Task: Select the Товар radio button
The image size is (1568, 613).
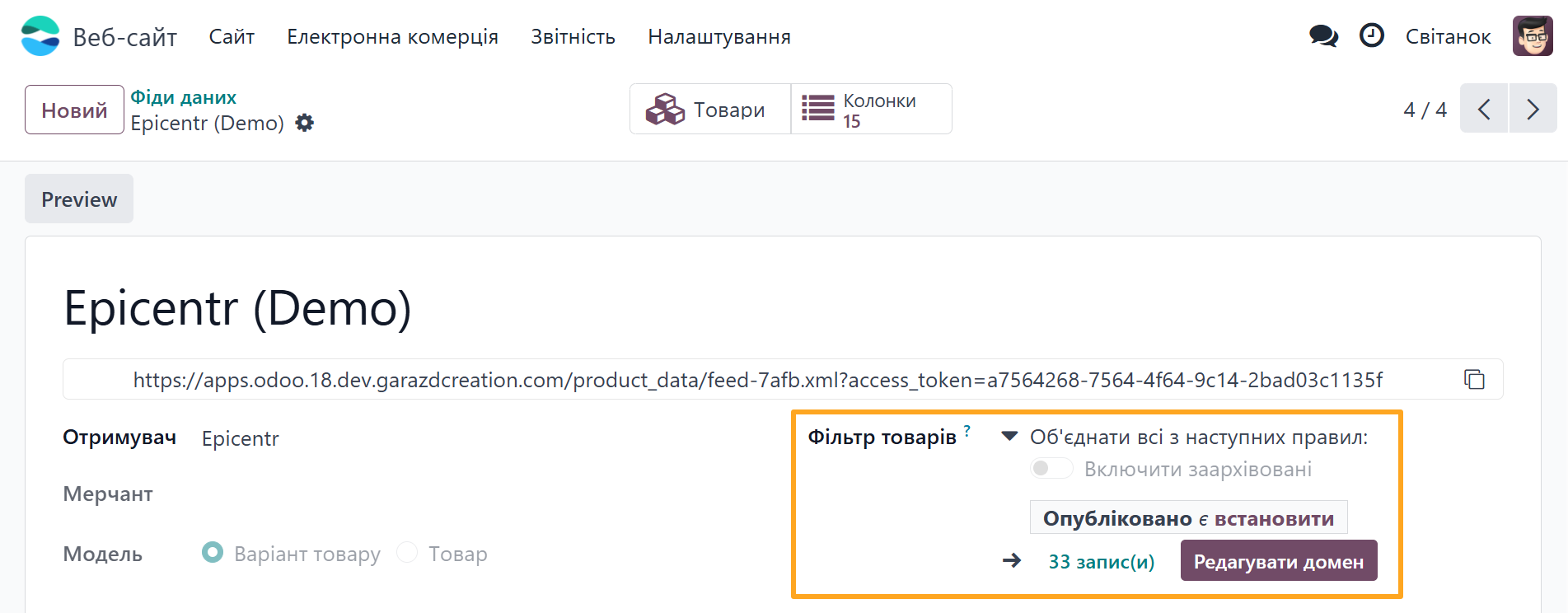Action: [407, 553]
